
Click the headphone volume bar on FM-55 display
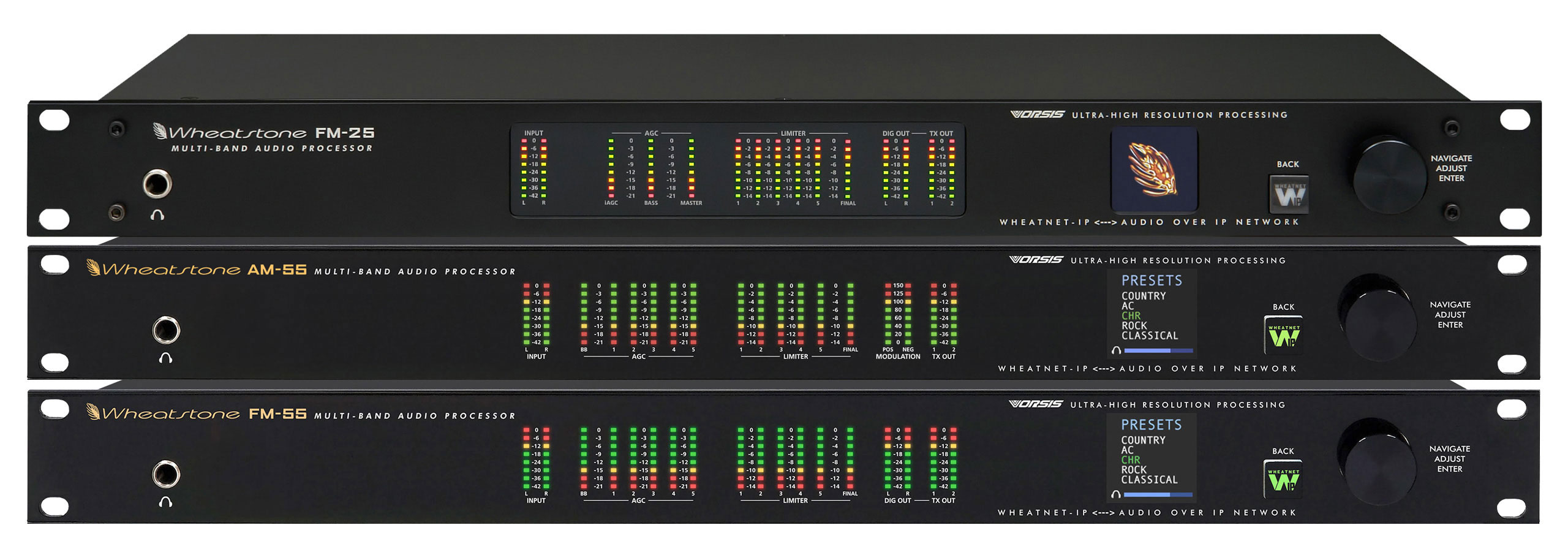pyautogui.click(x=1158, y=494)
